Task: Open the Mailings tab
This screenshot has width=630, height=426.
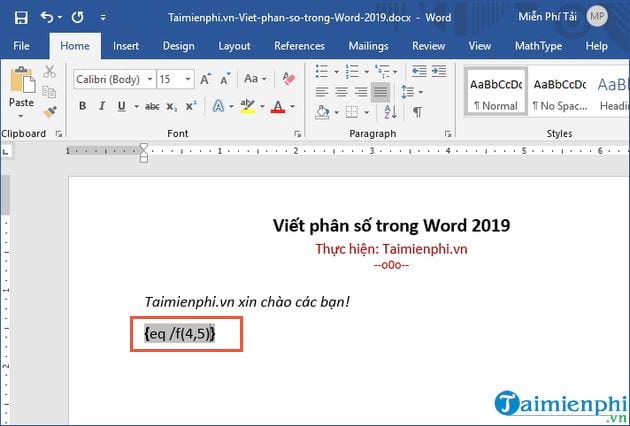Action: point(368,46)
